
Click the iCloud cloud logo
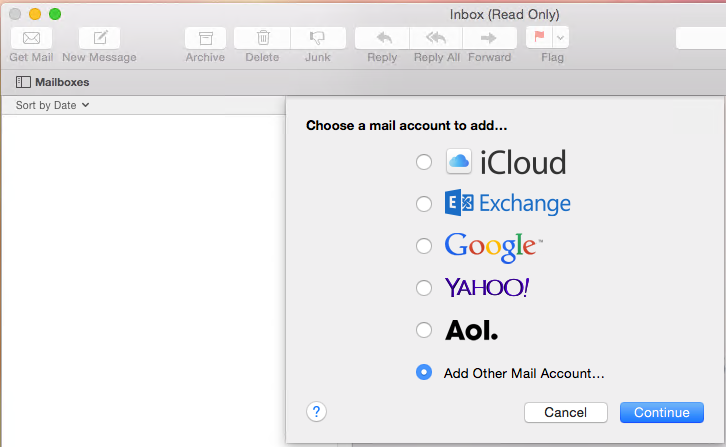tap(459, 162)
